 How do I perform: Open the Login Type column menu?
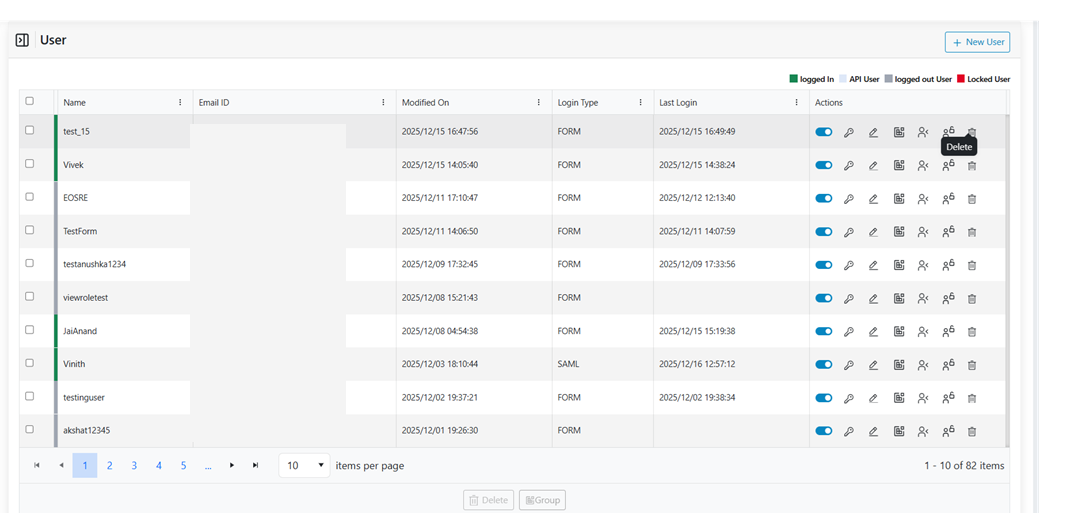[640, 102]
